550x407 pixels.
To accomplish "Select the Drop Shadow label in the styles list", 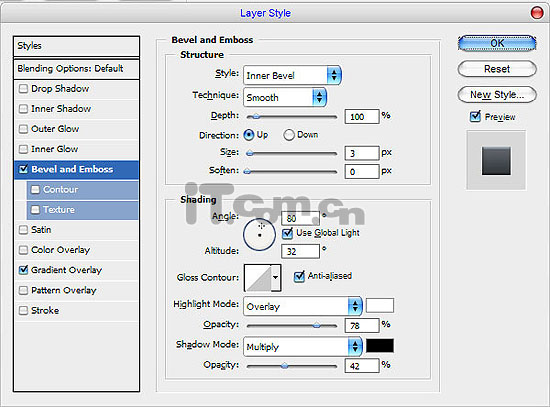I will pos(60,88).
